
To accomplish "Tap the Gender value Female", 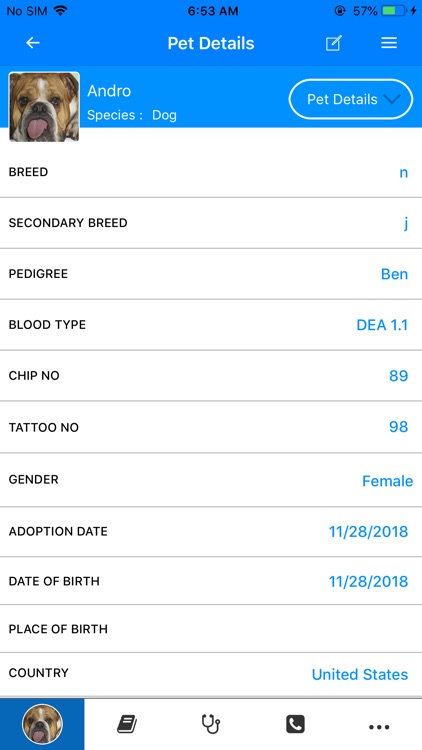I will tap(387, 481).
